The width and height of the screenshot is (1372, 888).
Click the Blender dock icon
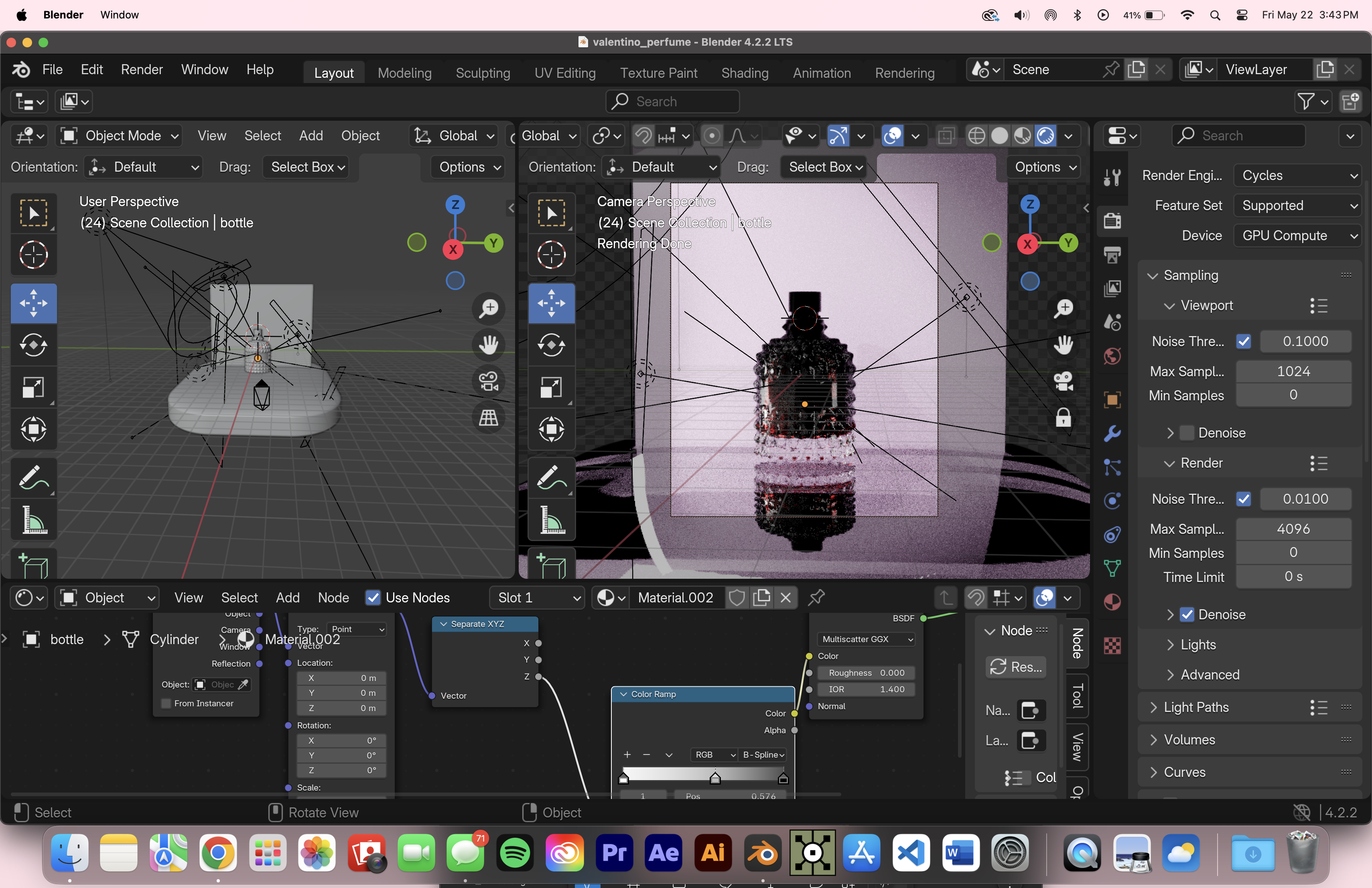(x=762, y=852)
